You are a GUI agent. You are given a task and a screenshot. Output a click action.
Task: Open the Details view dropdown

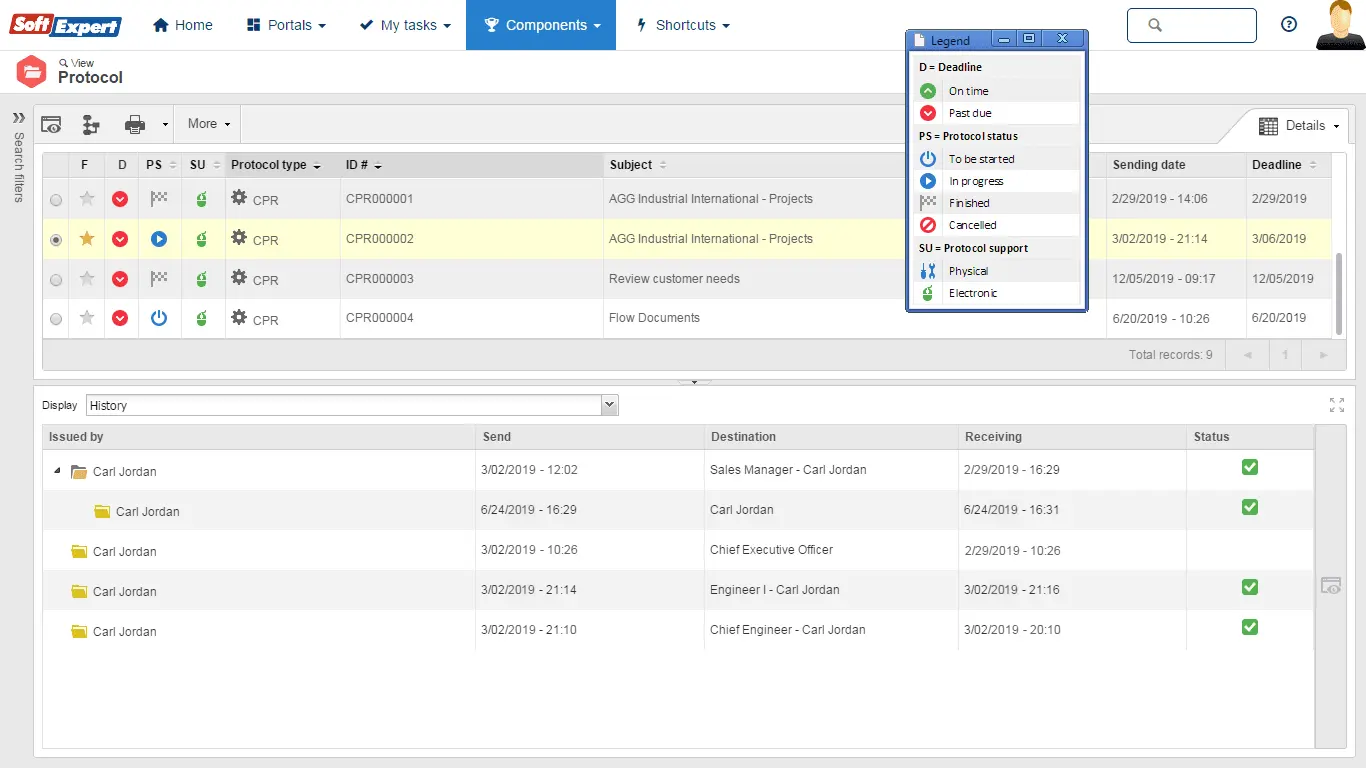tap(1299, 126)
